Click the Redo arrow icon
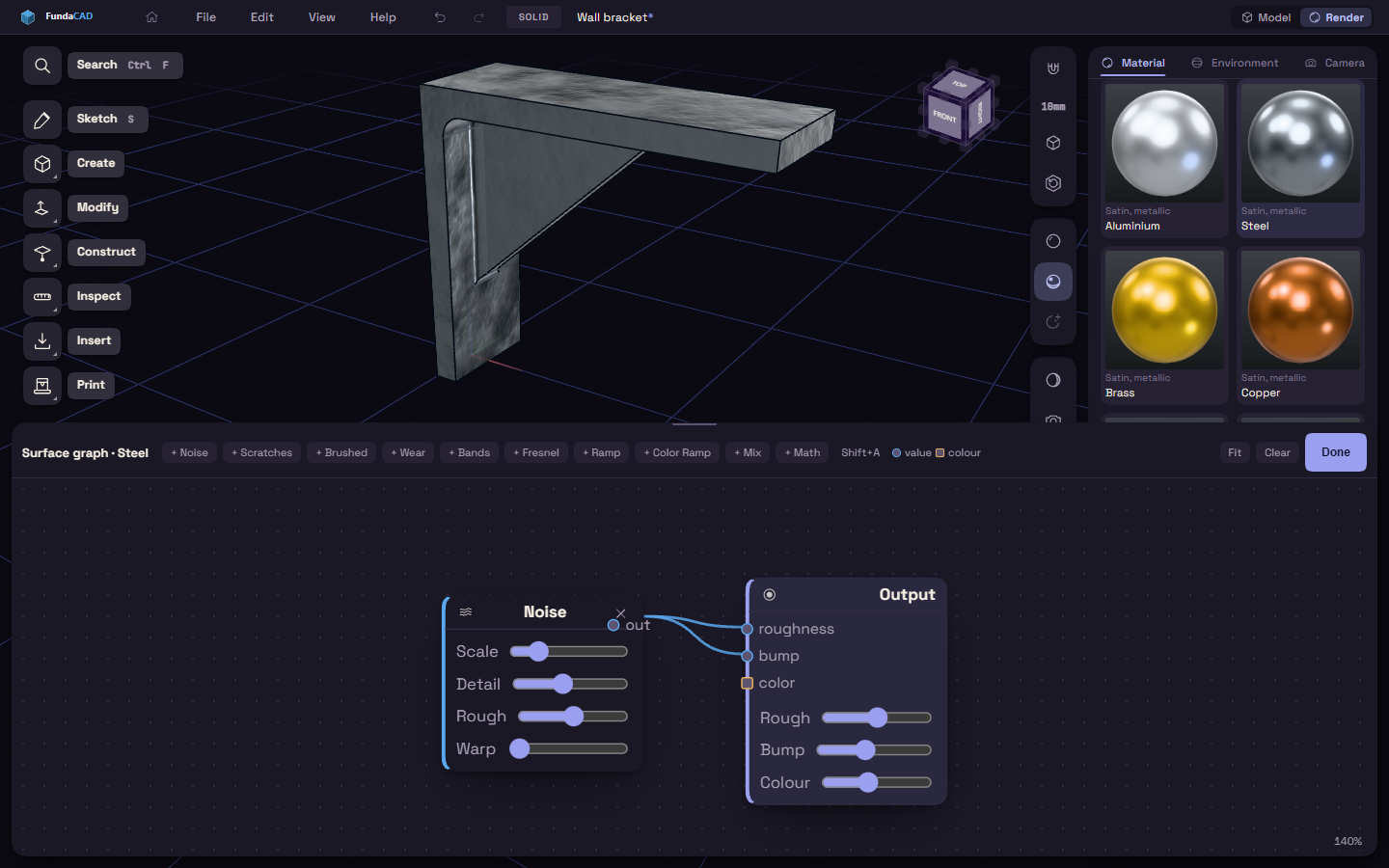The image size is (1389, 868). 479,17
